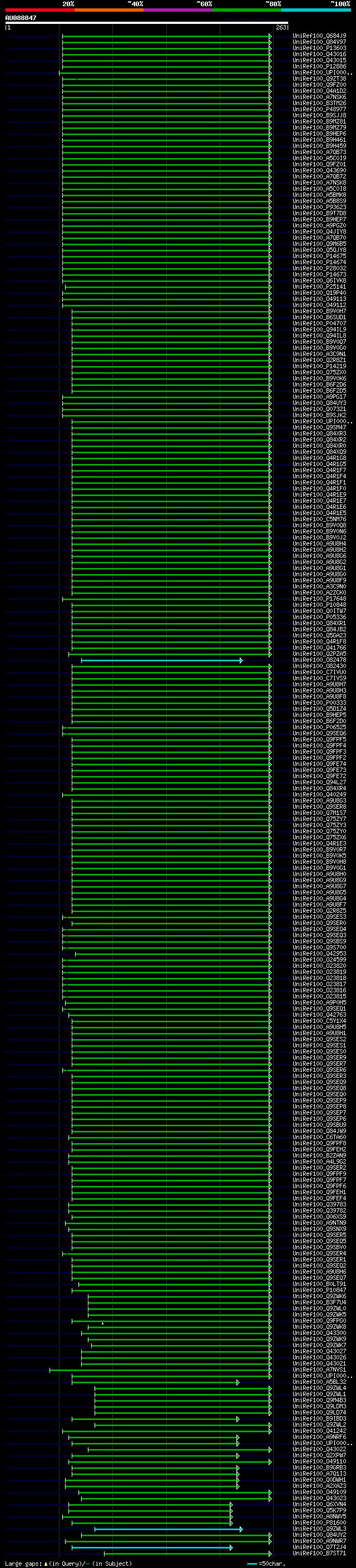Viewport: 356px width, 1568px height.
Task: Select label UniRef100_Q4R1E3
Action: 319,844
